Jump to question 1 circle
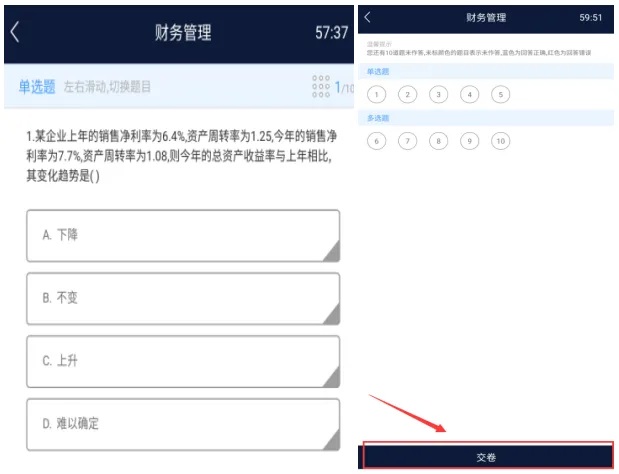The image size is (619, 474). 376,95
